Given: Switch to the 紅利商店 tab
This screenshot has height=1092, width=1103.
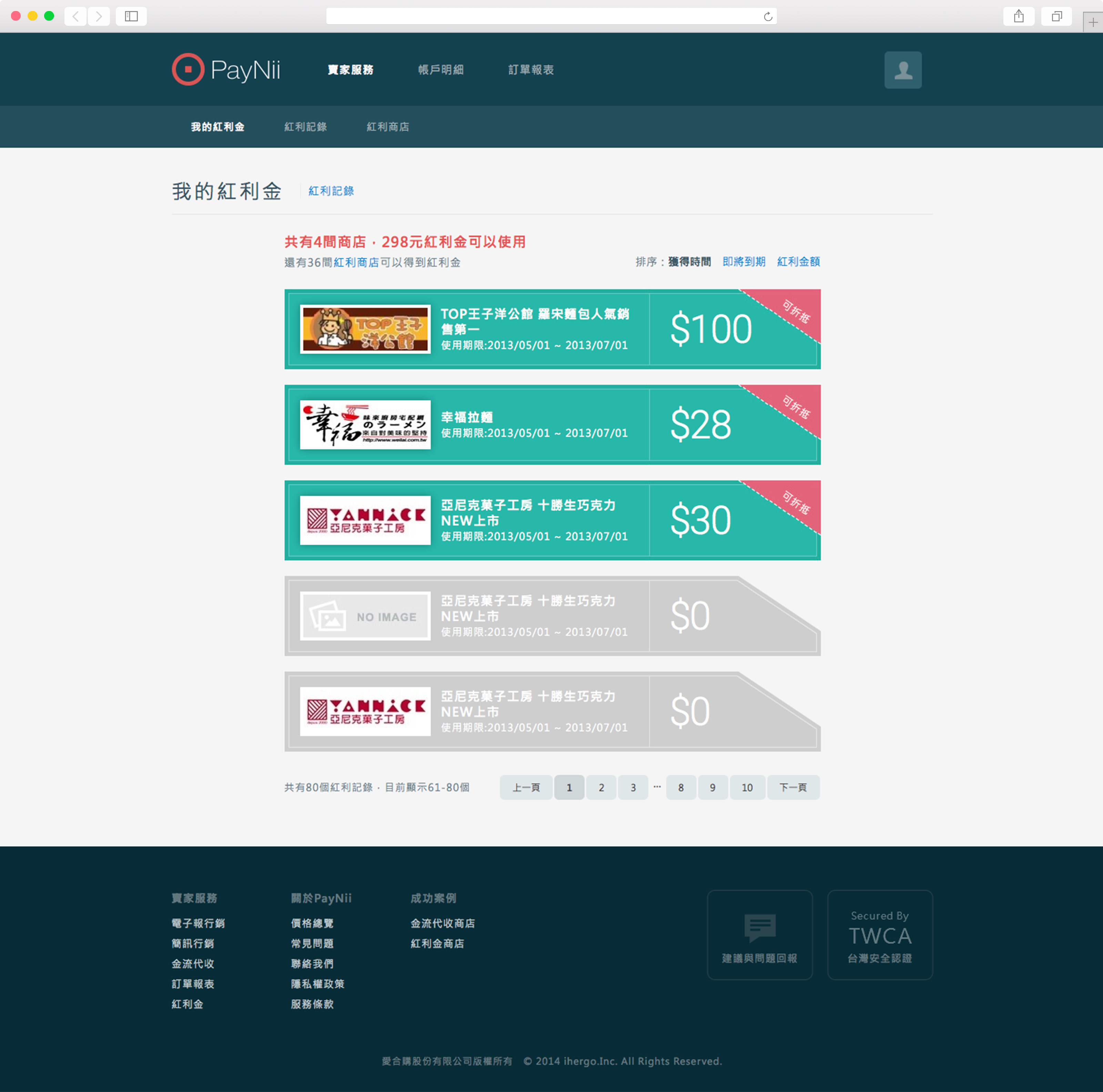Looking at the screenshot, I should coord(388,127).
